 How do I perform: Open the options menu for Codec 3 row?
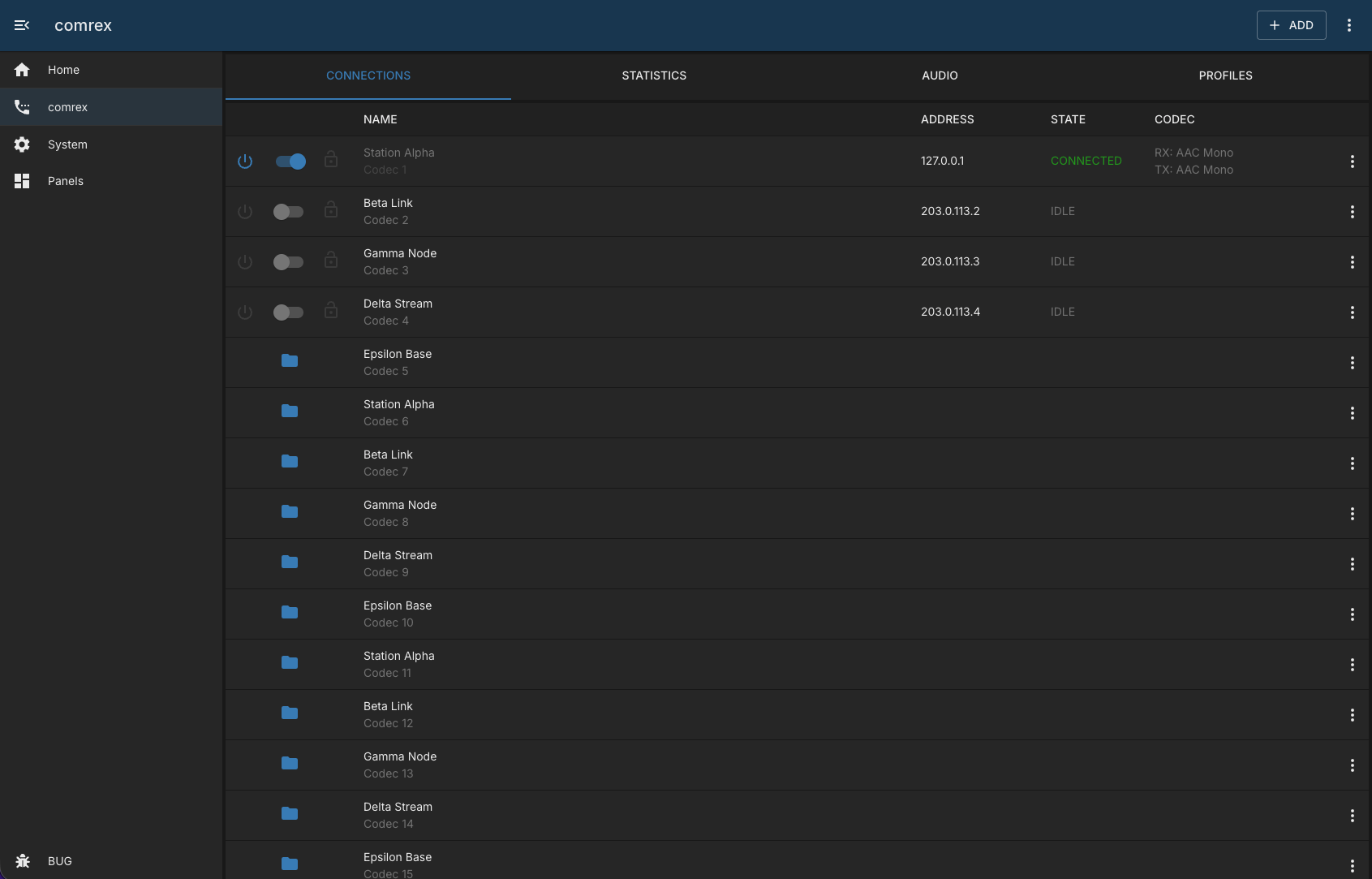pos(1352,262)
